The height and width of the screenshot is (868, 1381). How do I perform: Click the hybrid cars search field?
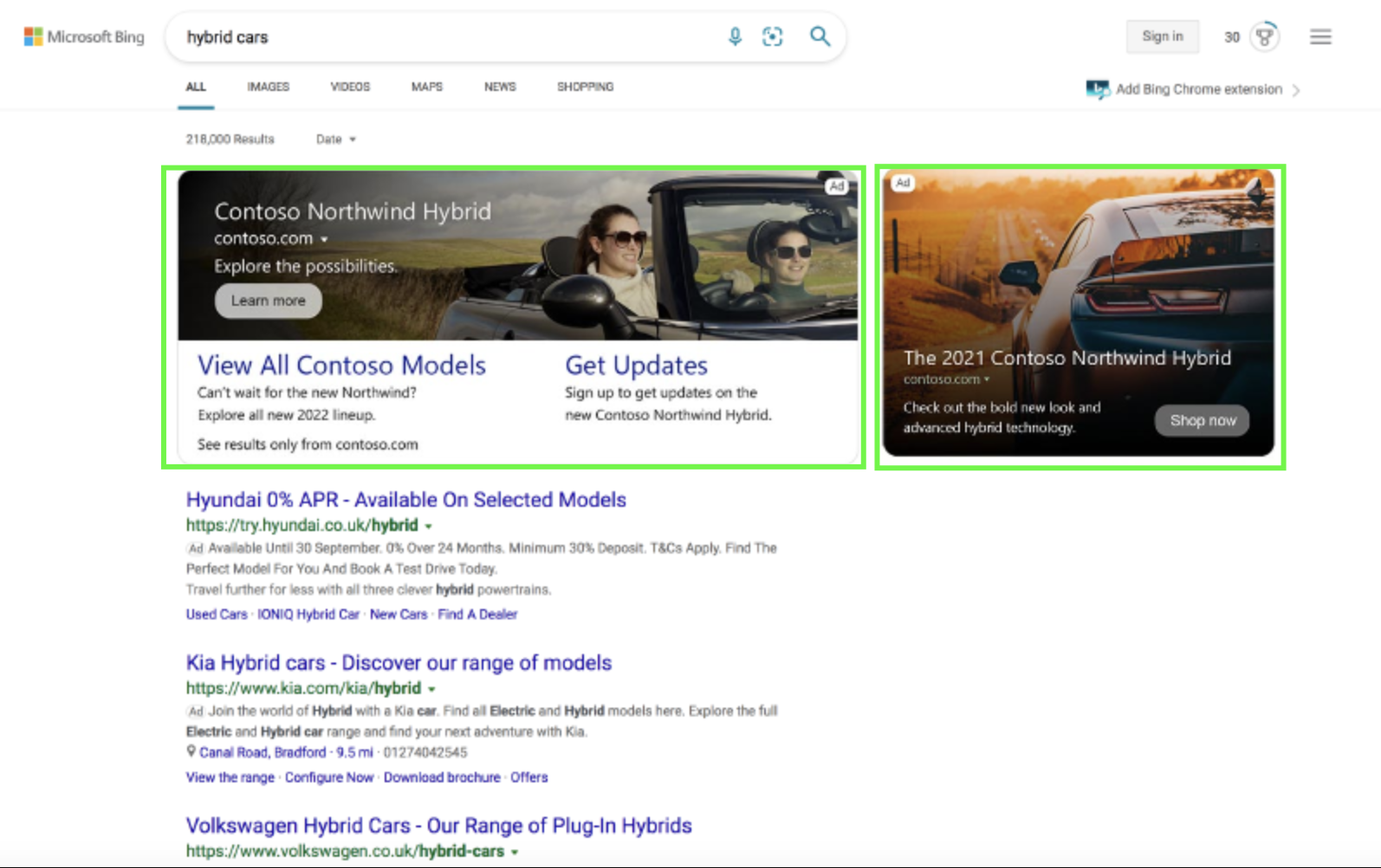coord(451,37)
